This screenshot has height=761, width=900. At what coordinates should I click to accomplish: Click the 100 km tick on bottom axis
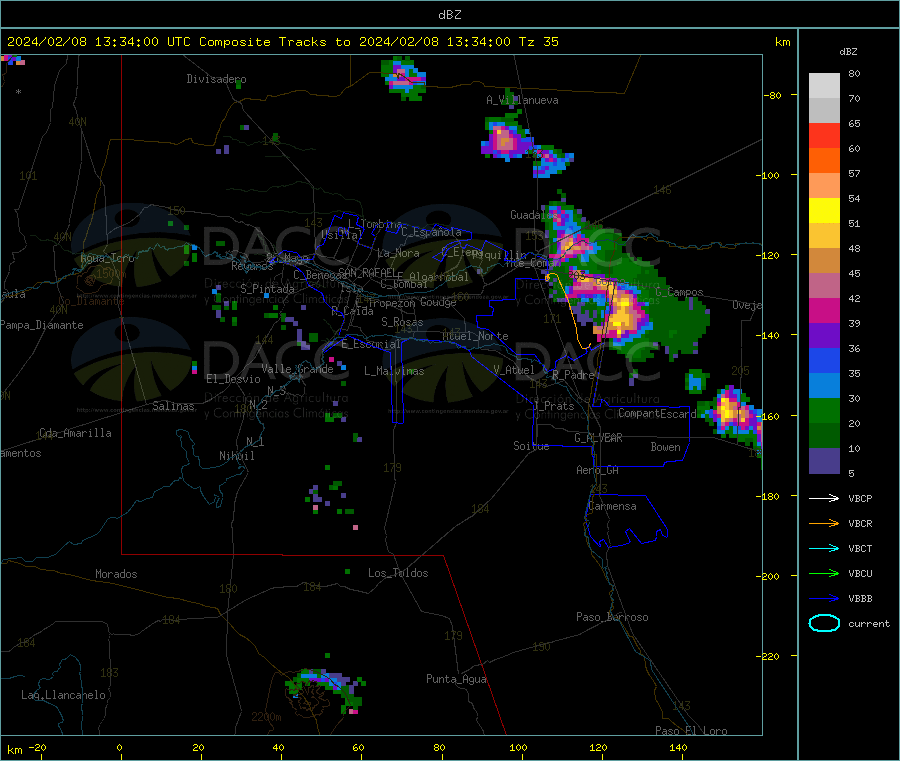coord(518,747)
